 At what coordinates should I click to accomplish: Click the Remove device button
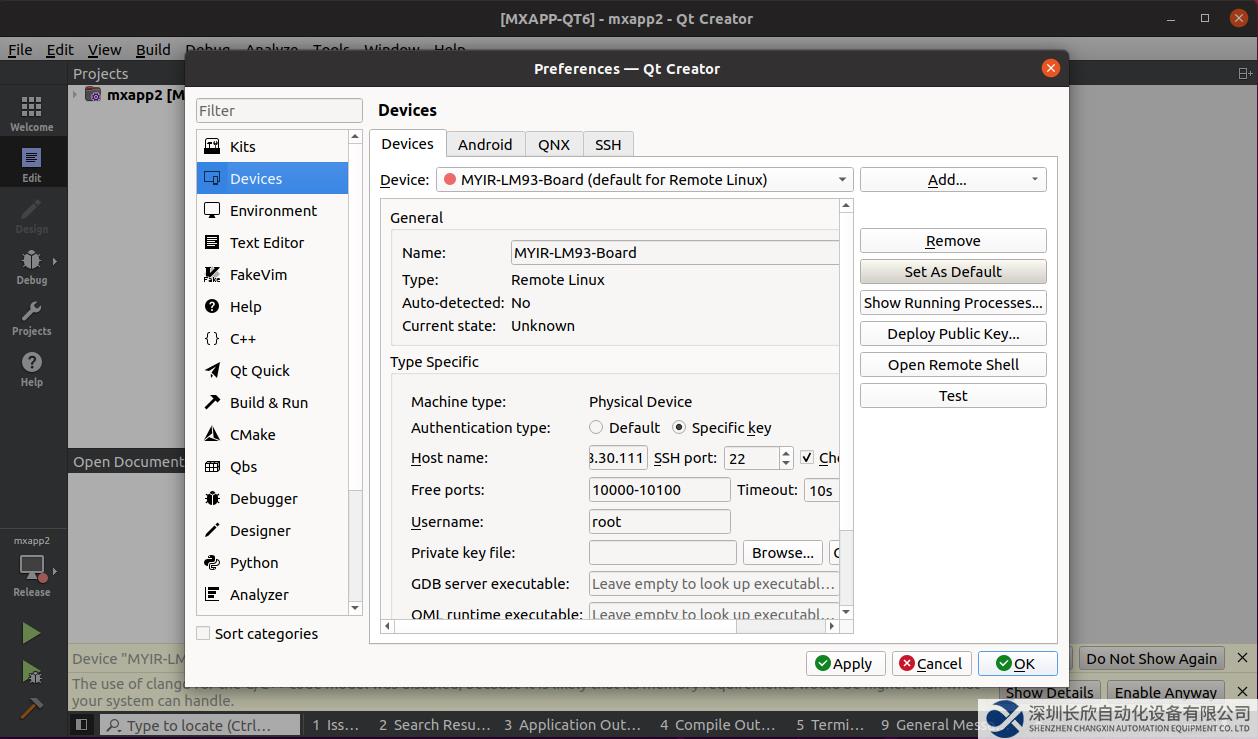(953, 241)
